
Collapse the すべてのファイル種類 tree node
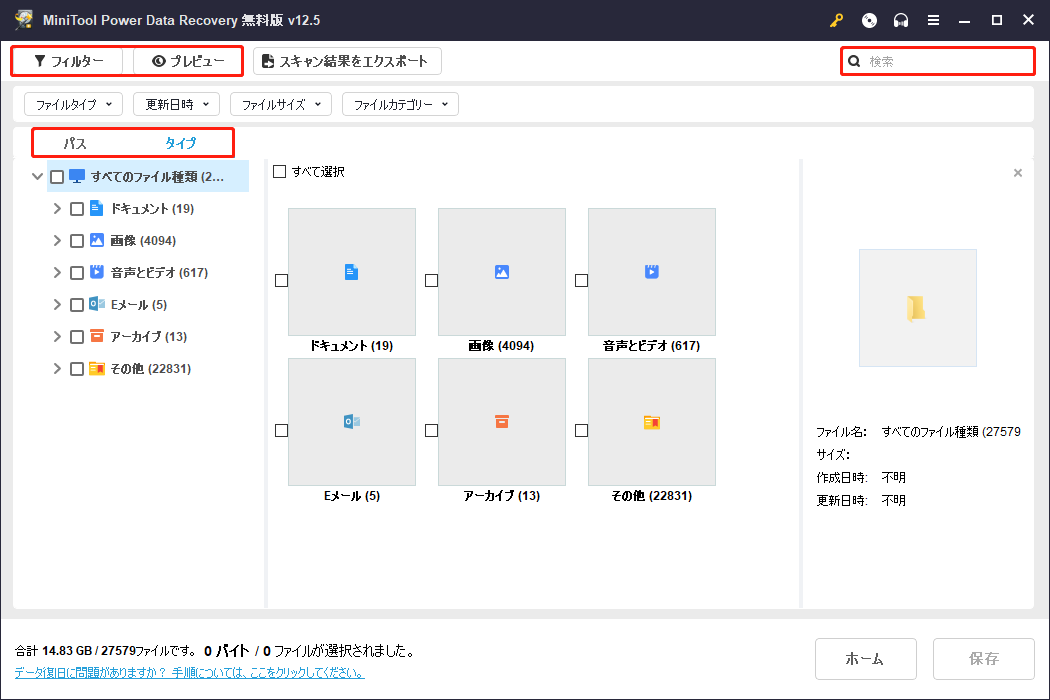click(x=38, y=177)
